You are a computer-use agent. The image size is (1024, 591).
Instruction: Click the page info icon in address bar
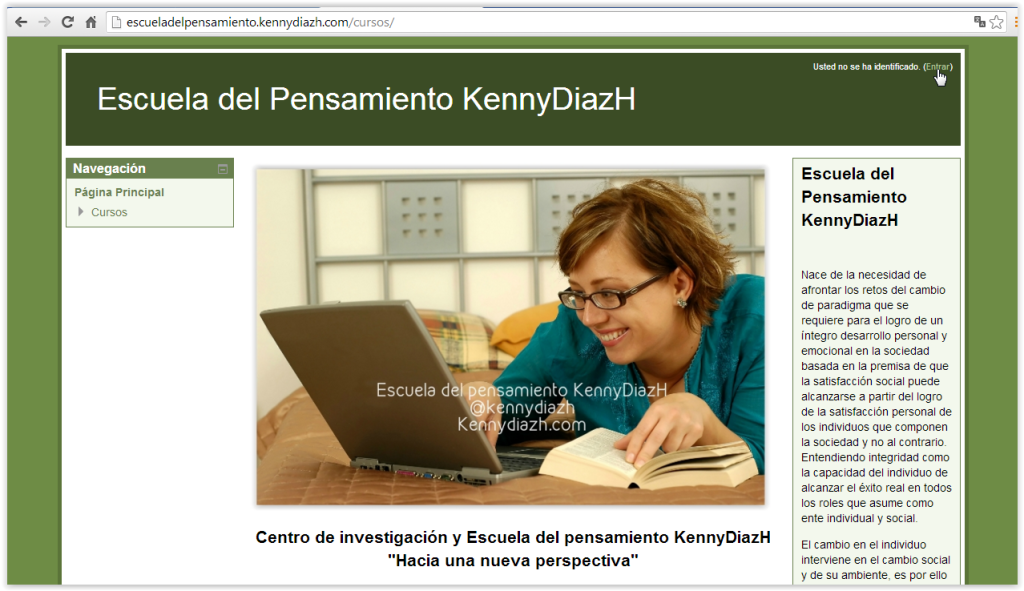pos(116,22)
